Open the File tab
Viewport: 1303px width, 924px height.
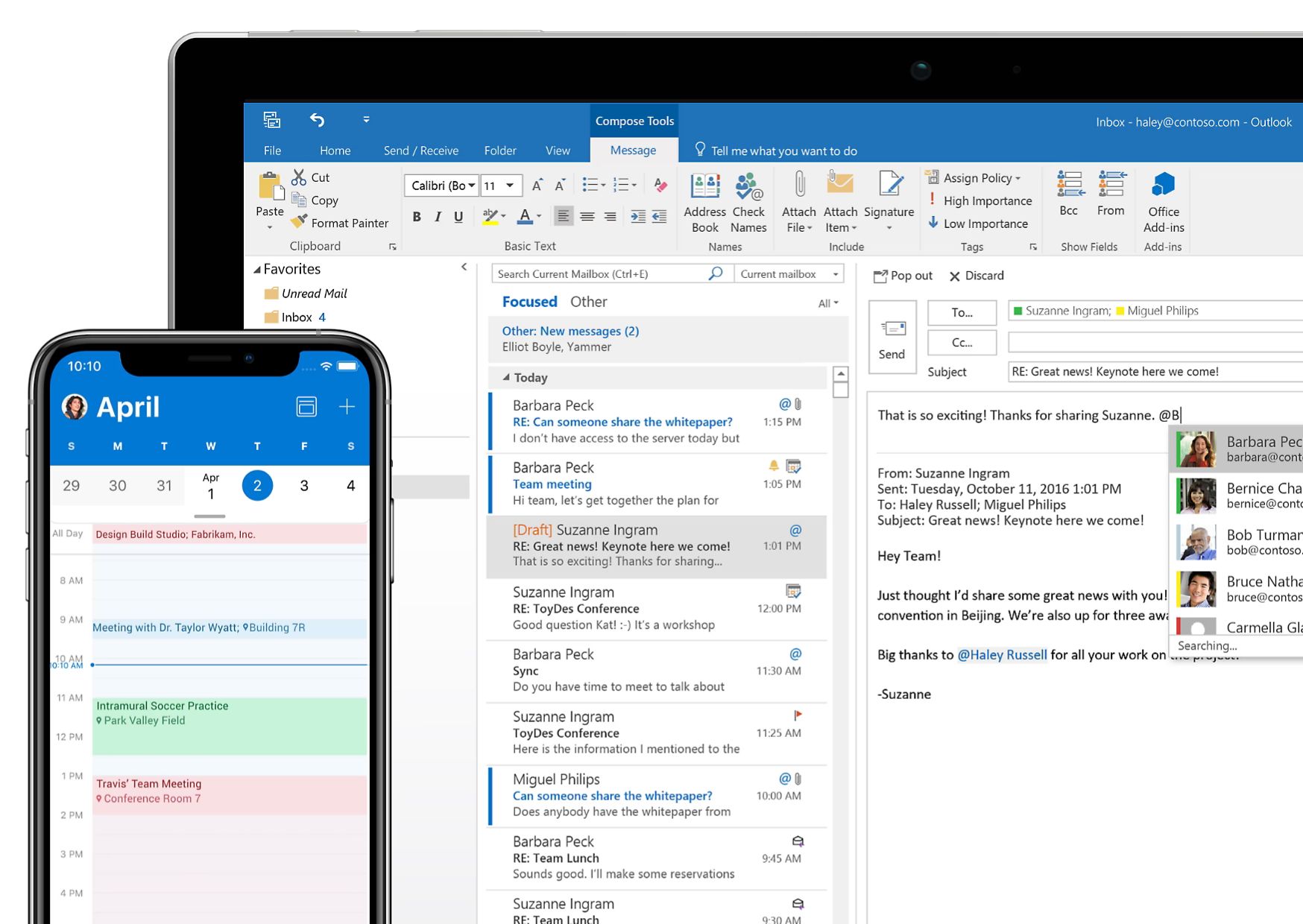click(272, 151)
